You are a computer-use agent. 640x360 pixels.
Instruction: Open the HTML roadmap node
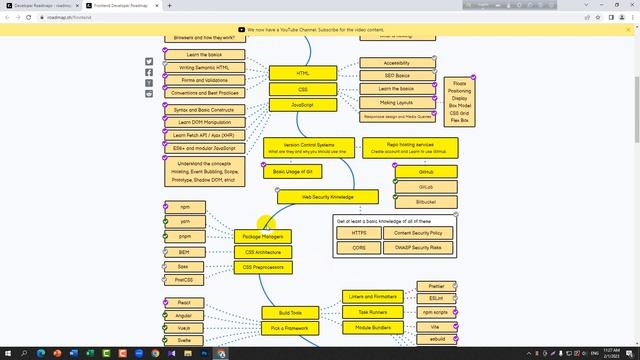(x=303, y=73)
